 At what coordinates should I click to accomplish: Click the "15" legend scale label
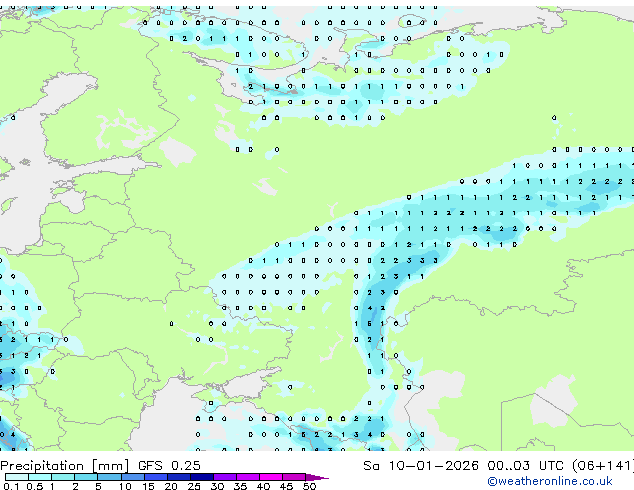[x=148, y=486]
